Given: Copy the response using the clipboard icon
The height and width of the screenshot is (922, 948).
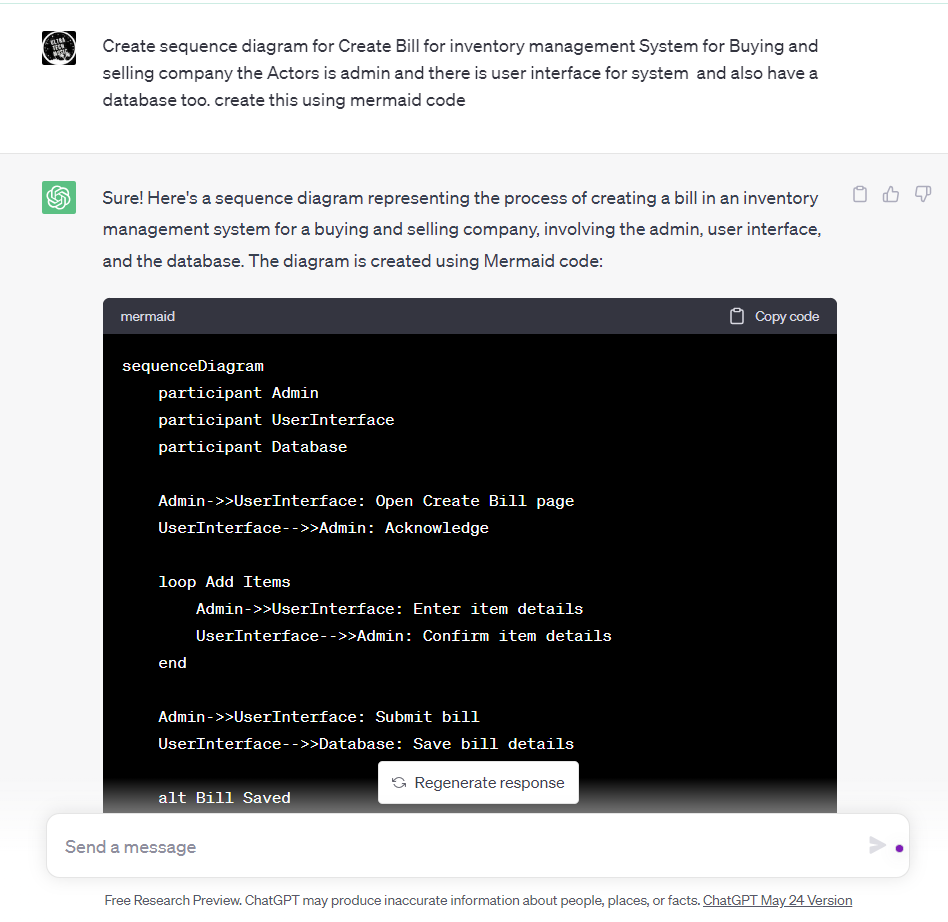Looking at the screenshot, I should (859, 194).
